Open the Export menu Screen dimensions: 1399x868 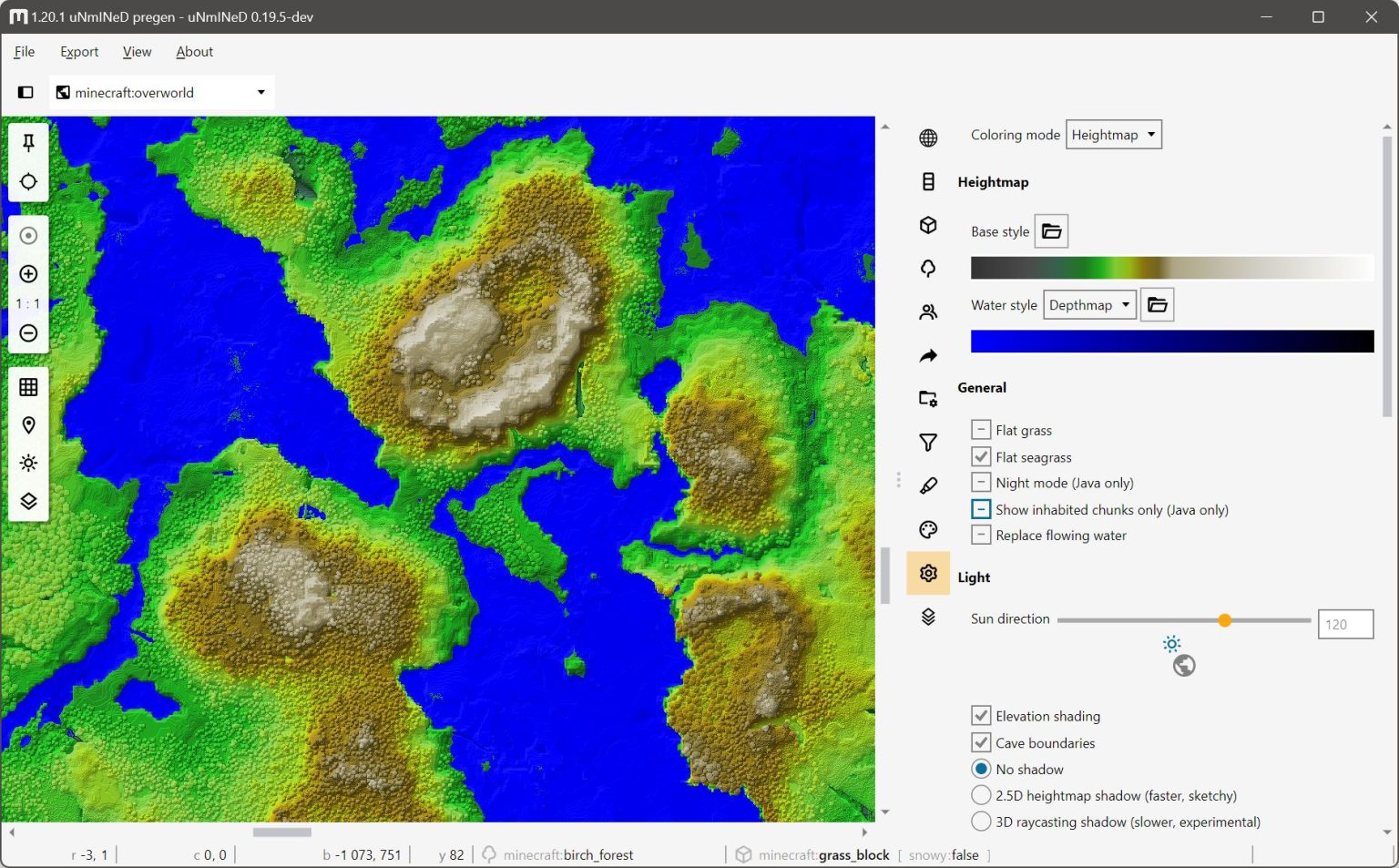tap(79, 52)
